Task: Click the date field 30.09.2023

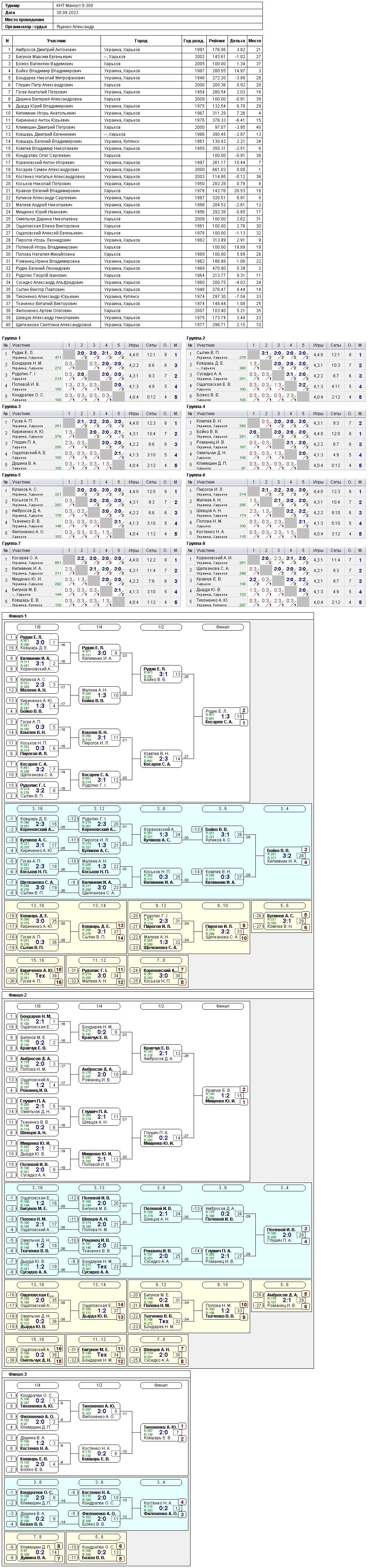Action: coord(68,12)
